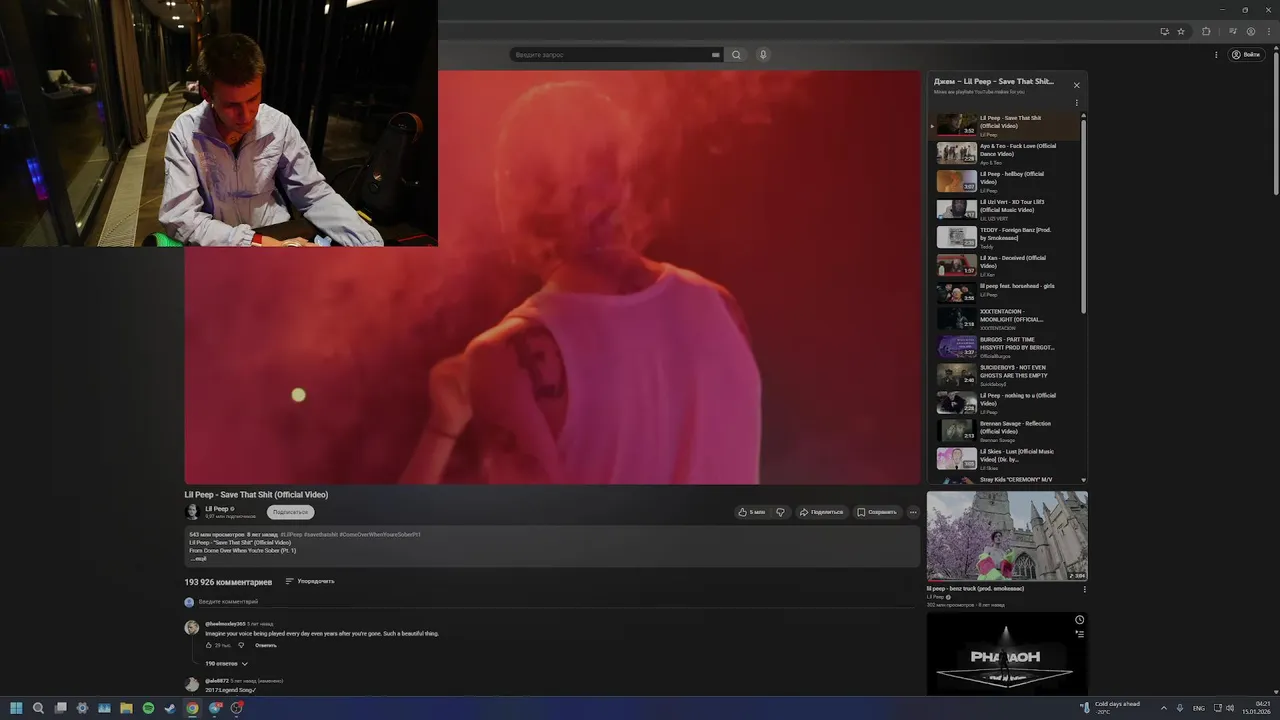Select TEDDY - Foreign Banz playlist item

tap(1006, 237)
